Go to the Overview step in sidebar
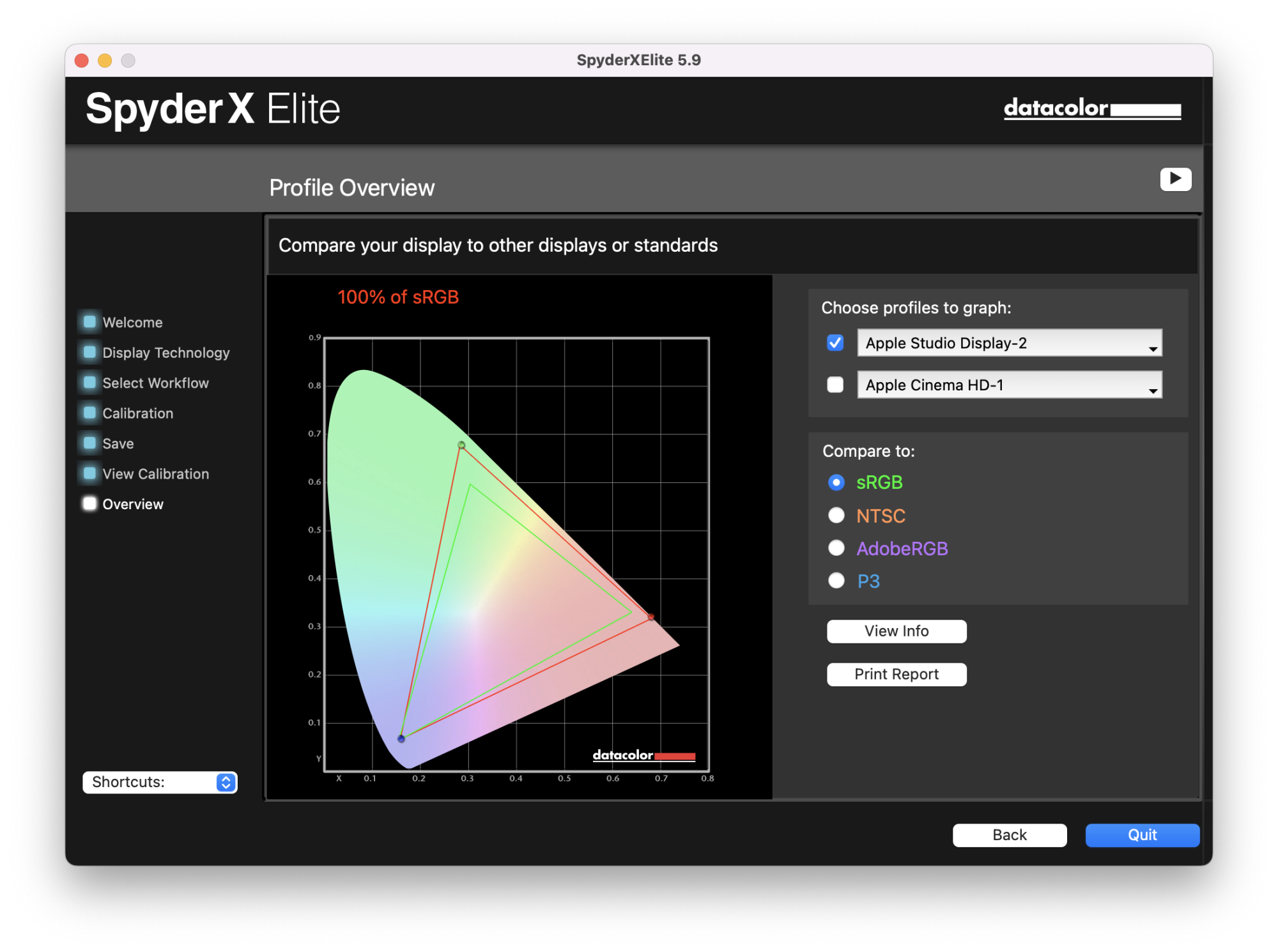The height and width of the screenshot is (952, 1278). (x=132, y=504)
